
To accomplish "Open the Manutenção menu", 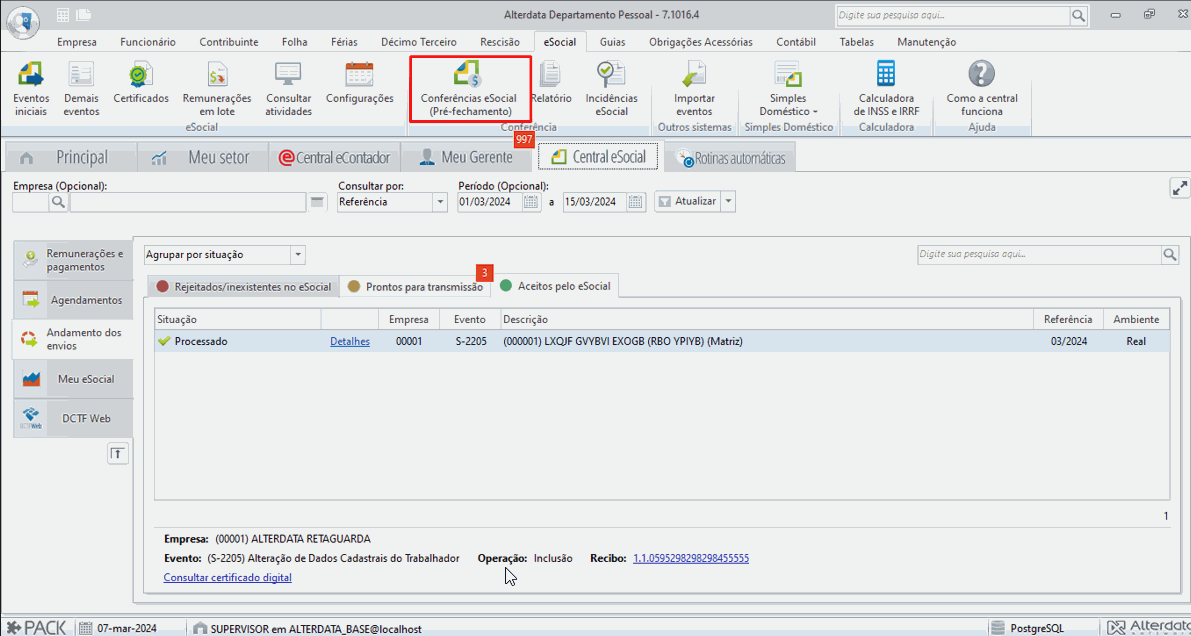I will pos(926,43).
